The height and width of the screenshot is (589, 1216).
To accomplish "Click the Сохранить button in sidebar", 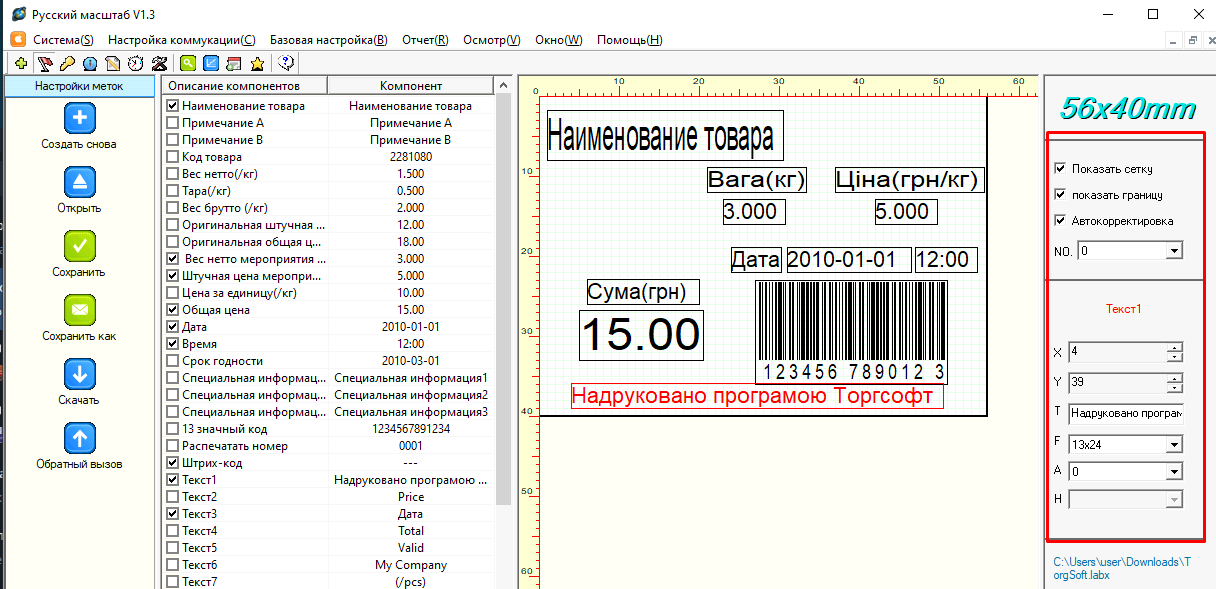I will [x=80, y=244].
